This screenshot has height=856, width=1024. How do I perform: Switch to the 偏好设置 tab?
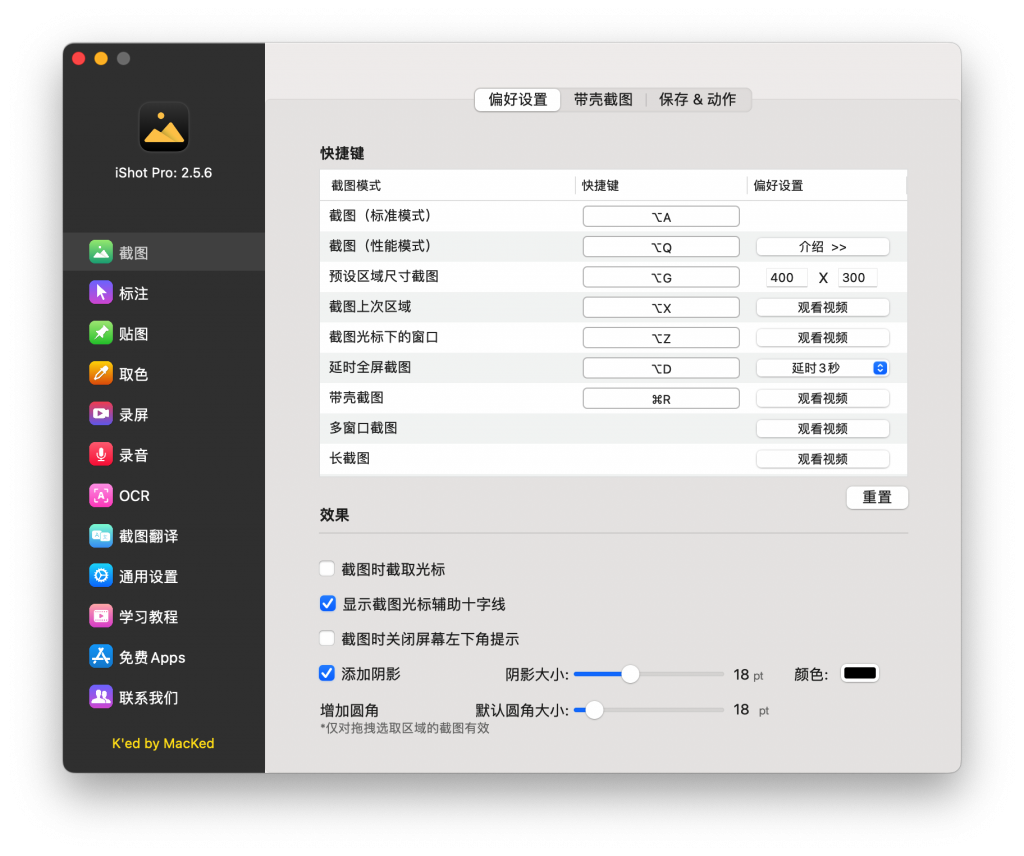coord(517,99)
